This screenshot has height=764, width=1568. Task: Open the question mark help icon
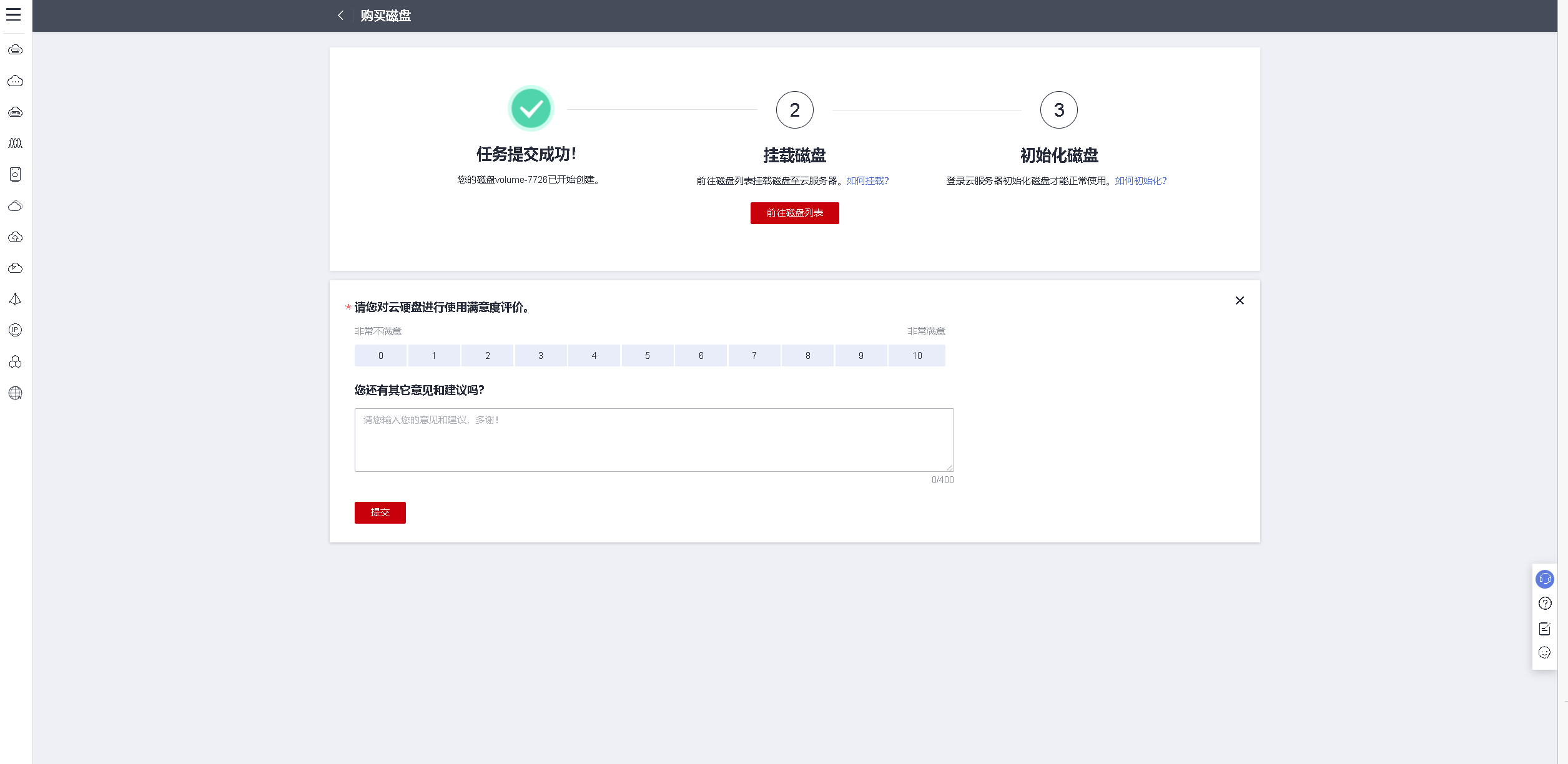click(1544, 604)
